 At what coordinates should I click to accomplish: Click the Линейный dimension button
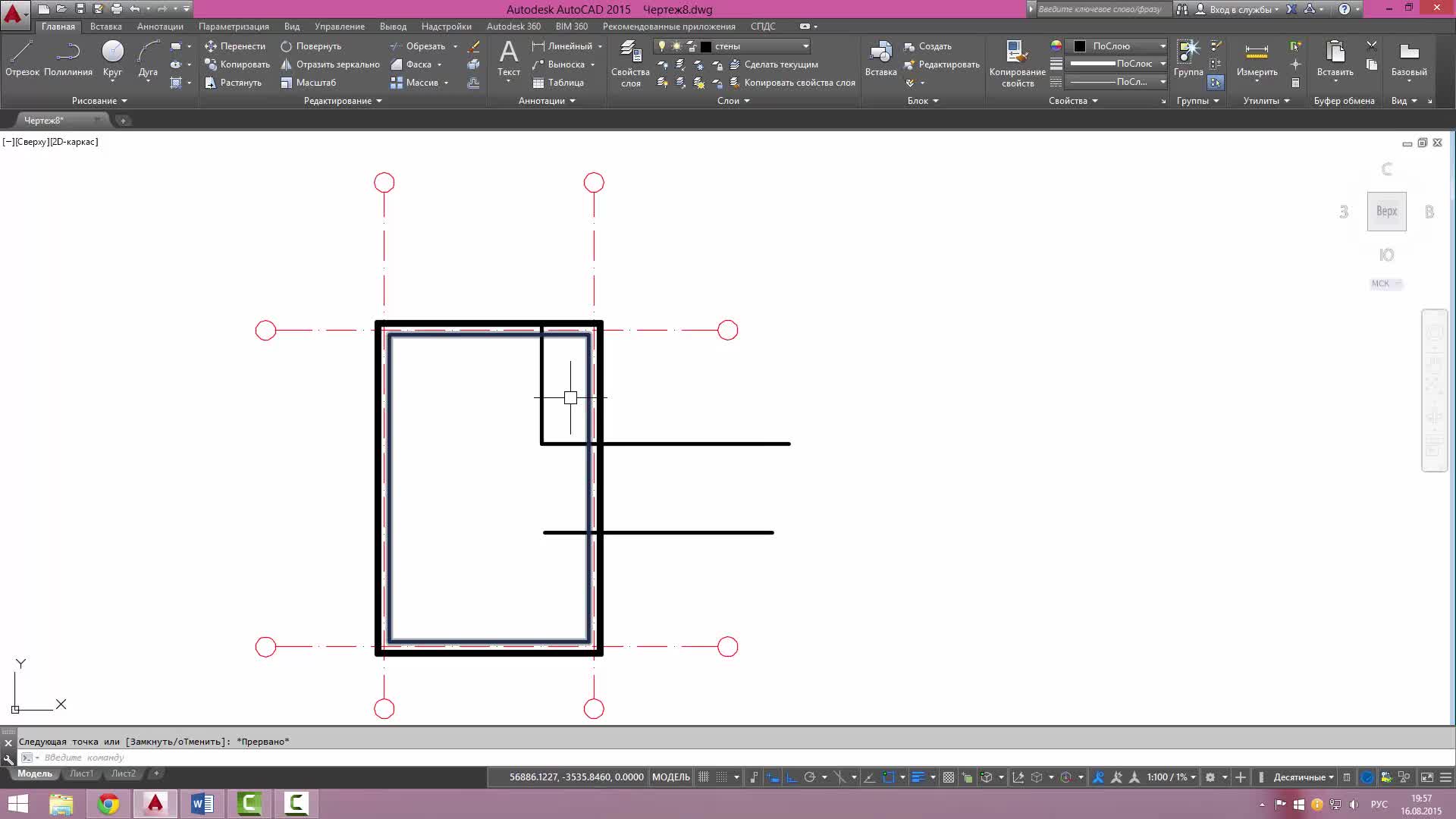point(562,46)
